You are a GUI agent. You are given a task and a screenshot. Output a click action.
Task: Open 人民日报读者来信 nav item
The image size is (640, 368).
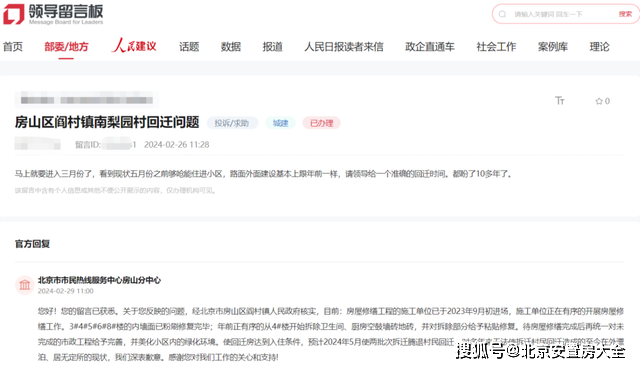[x=344, y=47]
